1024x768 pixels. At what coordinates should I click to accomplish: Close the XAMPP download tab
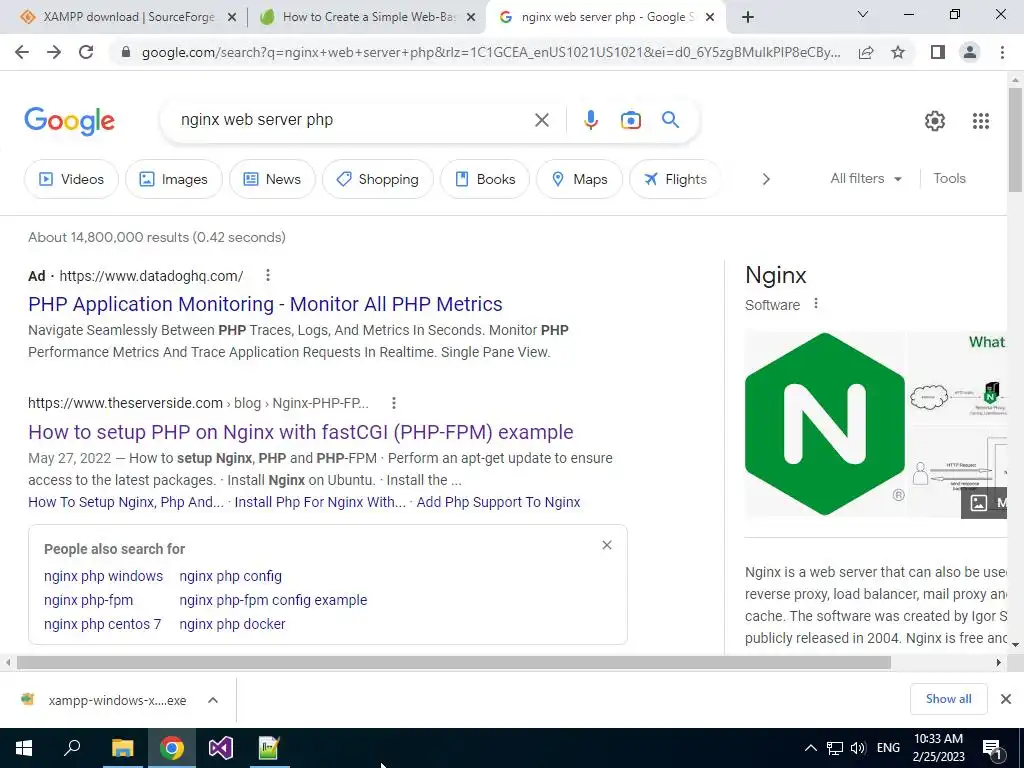pos(232,18)
